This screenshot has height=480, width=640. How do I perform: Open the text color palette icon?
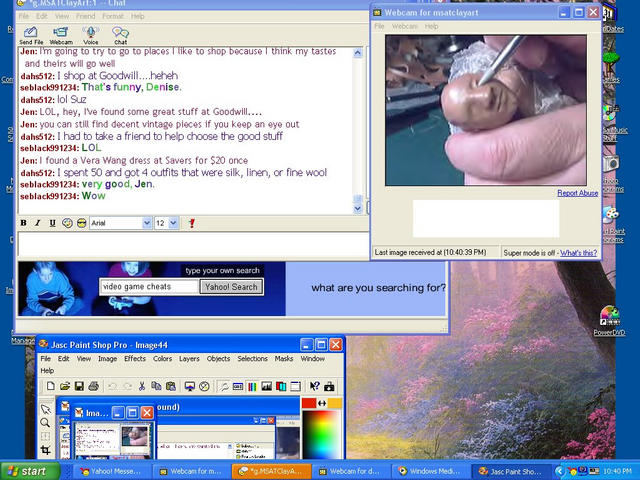67,223
